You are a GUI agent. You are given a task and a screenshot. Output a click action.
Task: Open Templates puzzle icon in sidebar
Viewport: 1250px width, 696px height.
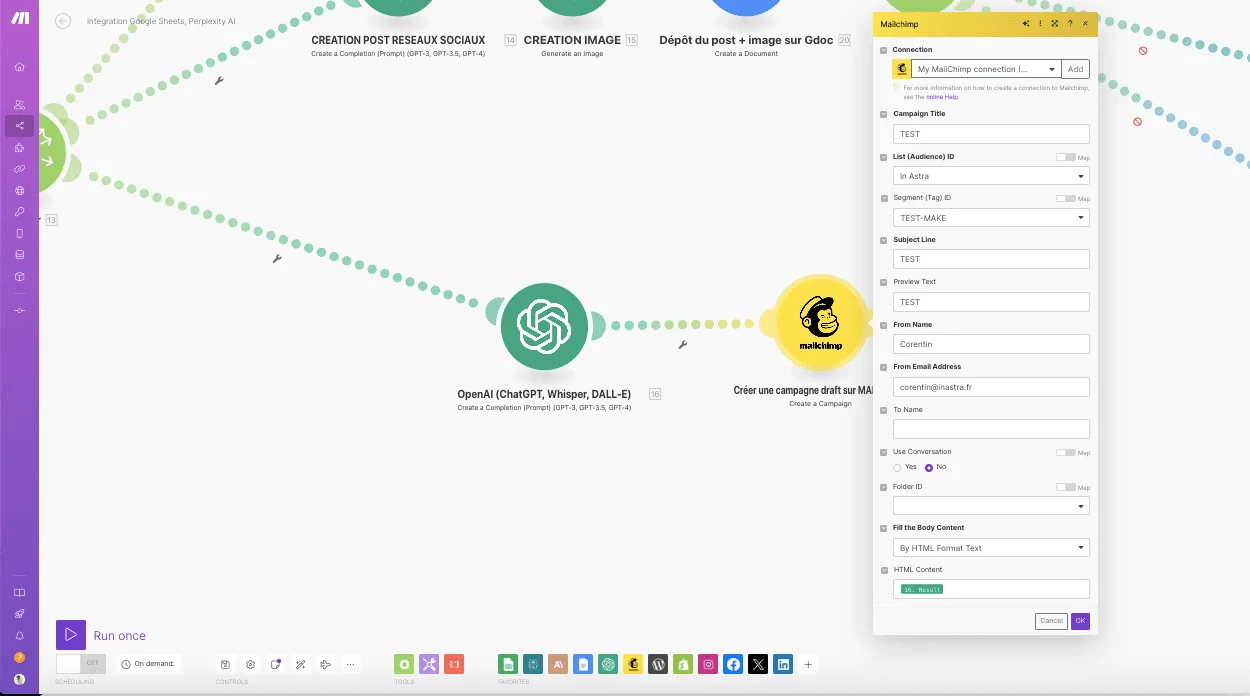[19, 148]
